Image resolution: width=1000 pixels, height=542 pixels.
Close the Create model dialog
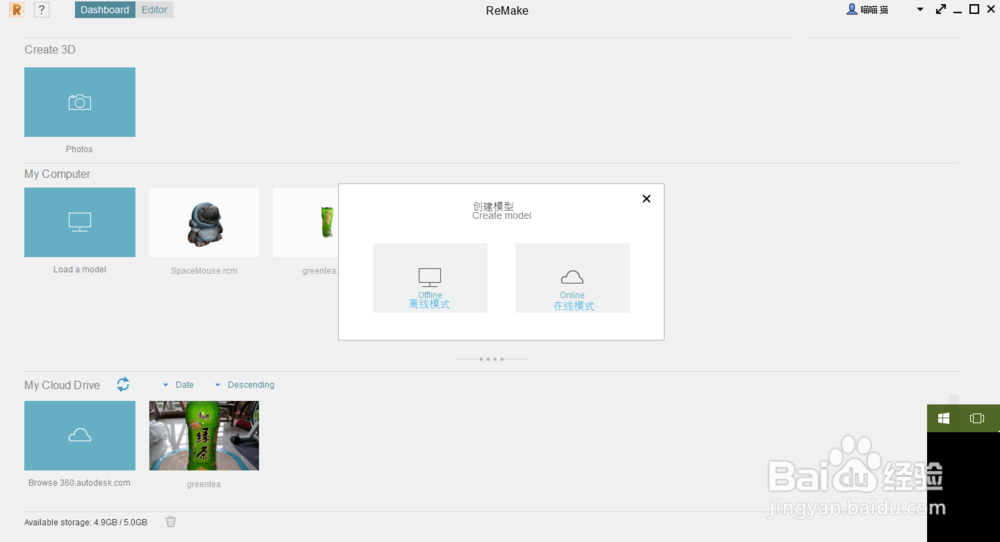click(x=646, y=199)
